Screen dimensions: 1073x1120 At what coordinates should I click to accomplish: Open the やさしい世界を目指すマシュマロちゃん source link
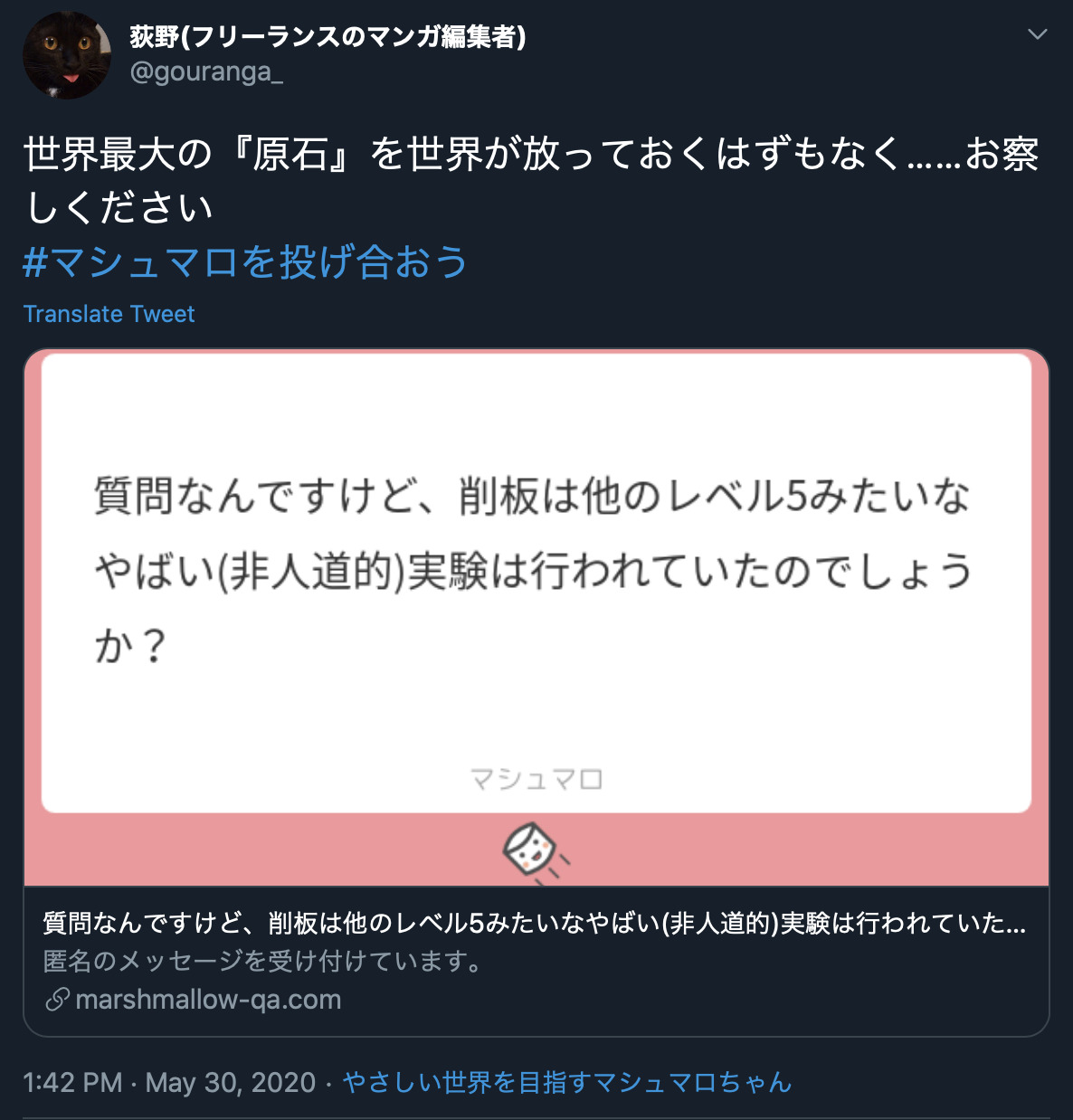[x=567, y=1082]
